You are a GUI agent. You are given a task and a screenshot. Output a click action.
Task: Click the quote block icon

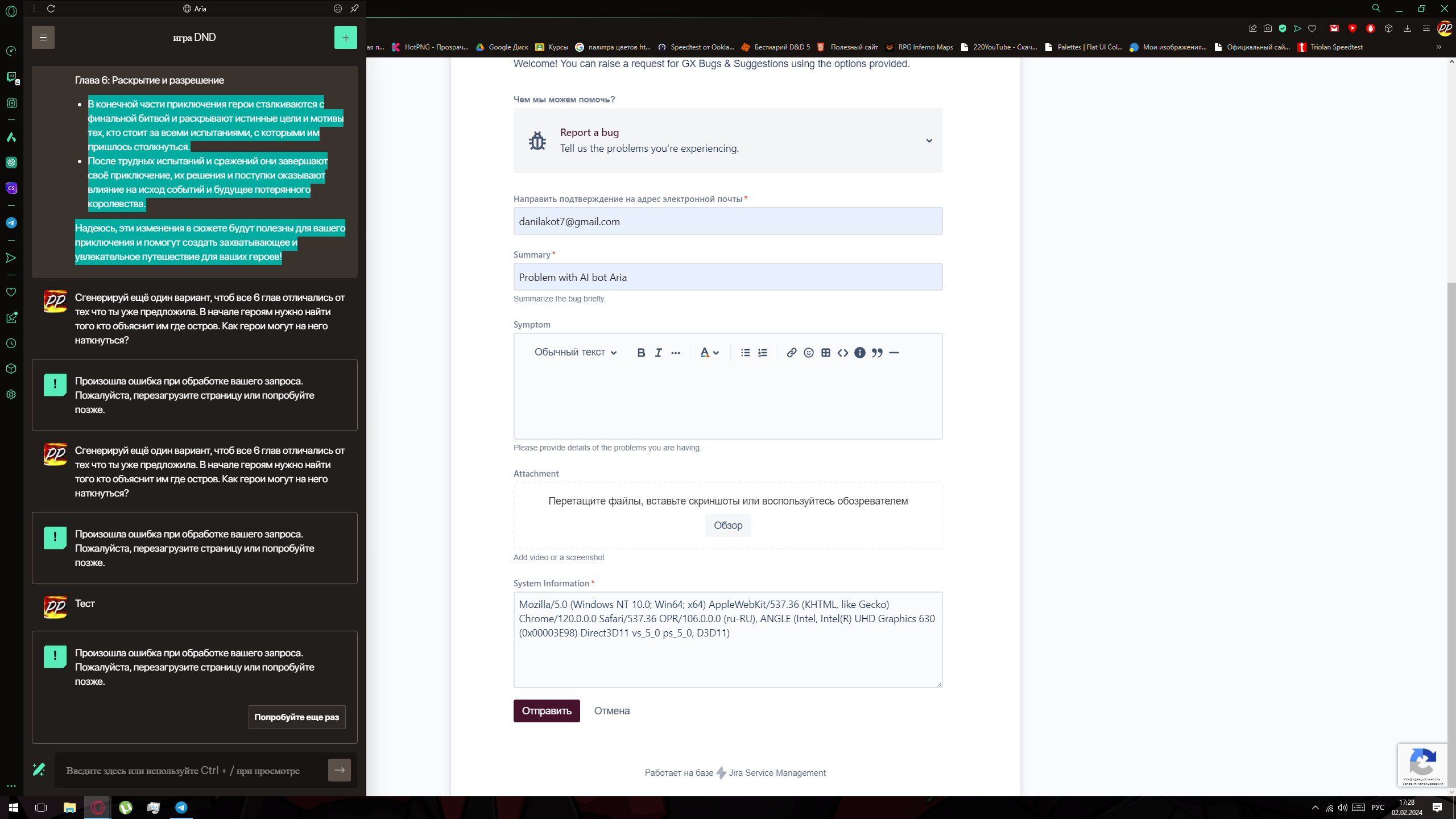pos(877,352)
